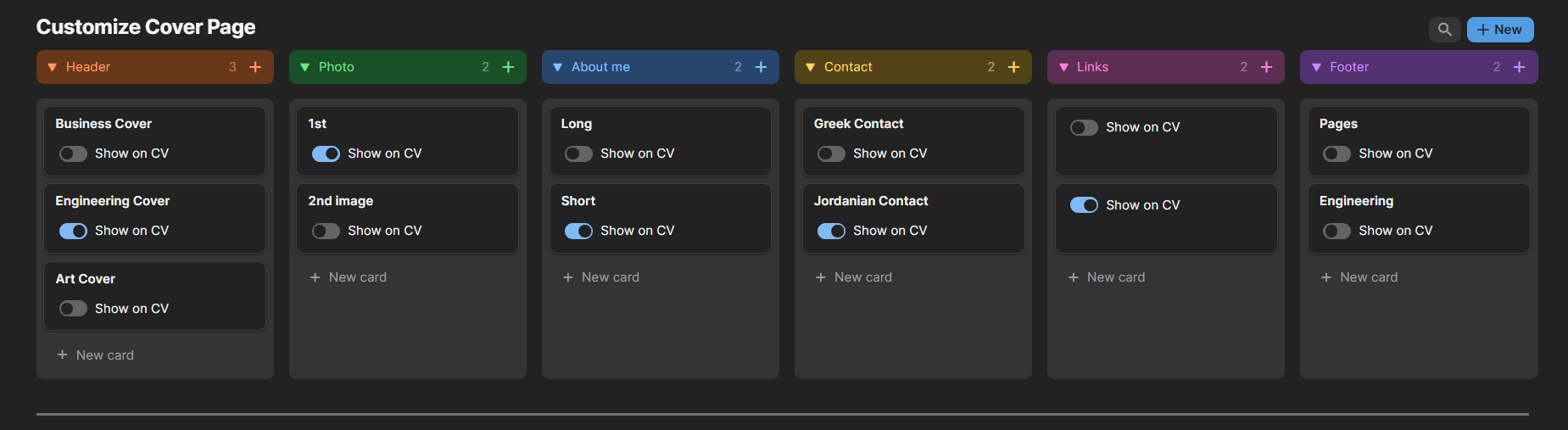
Task: Collapse the Header group triangle
Action: tap(52, 67)
